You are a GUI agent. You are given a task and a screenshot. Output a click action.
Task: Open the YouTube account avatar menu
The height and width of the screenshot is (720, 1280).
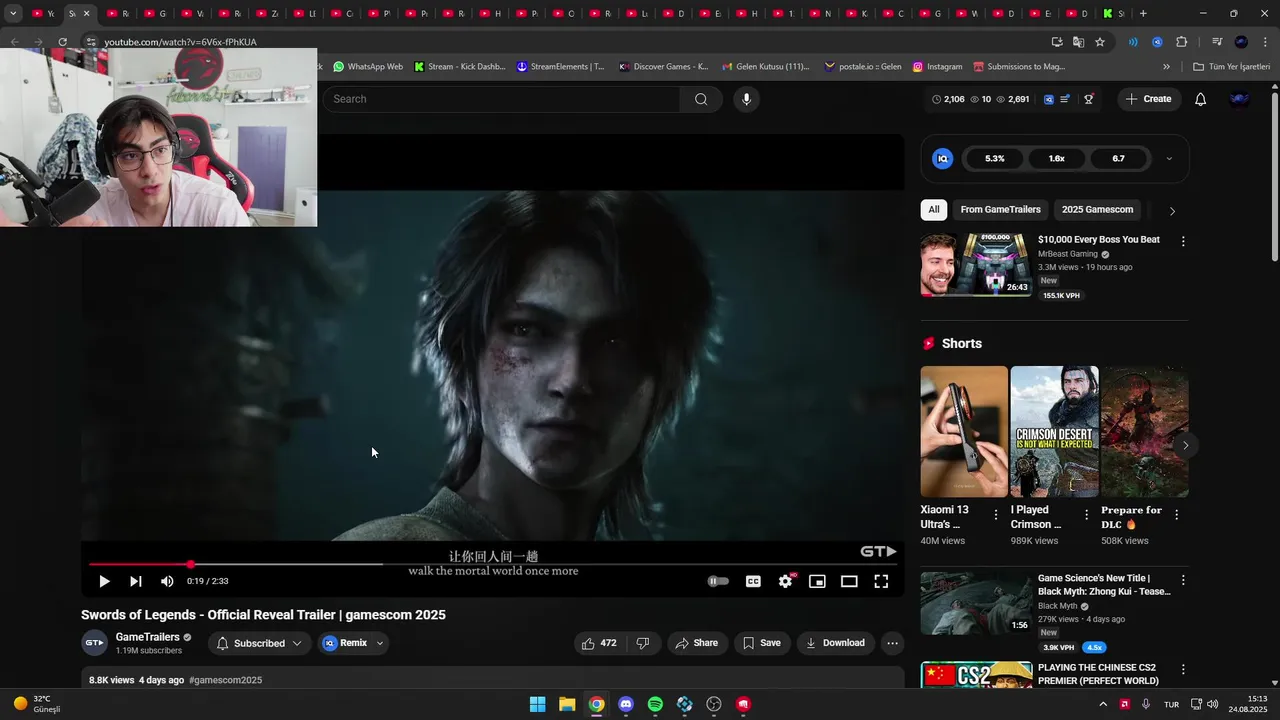pos(1239,99)
